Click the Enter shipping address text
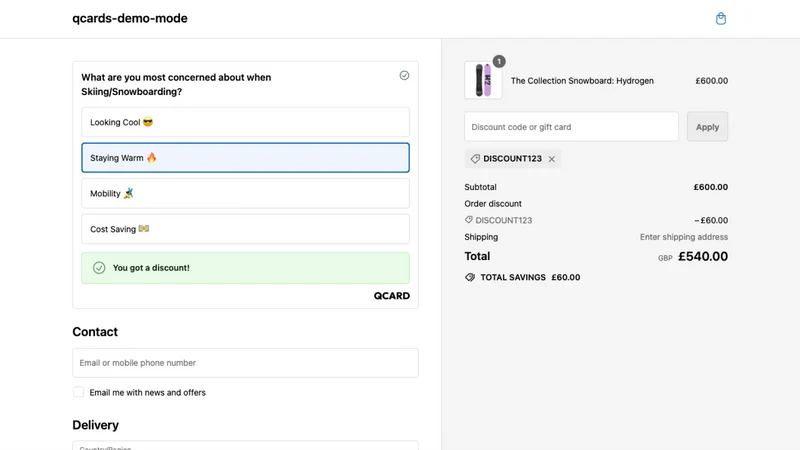The height and width of the screenshot is (450, 800). (684, 237)
